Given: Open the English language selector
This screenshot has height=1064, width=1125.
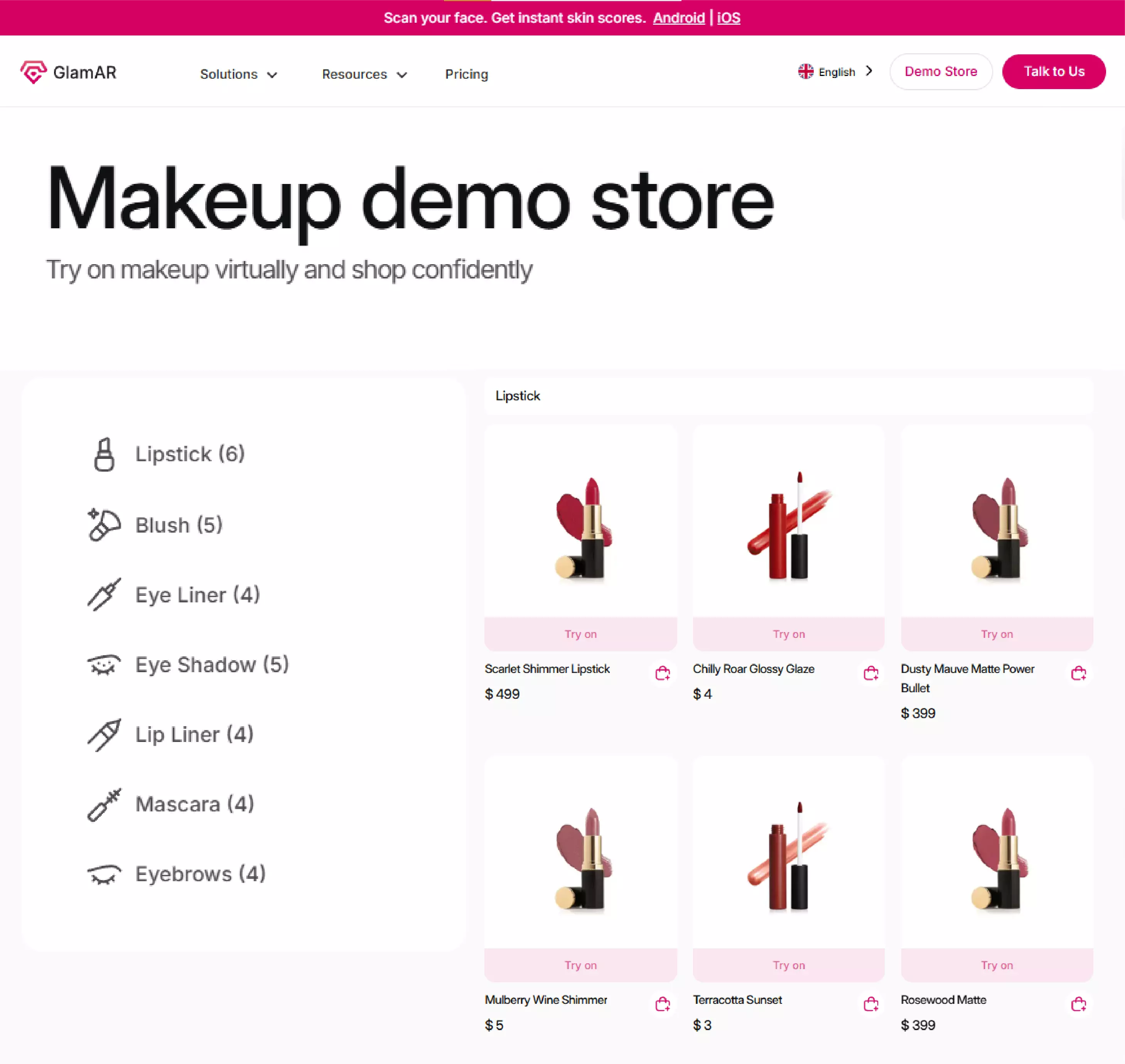Looking at the screenshot, I should coord(835,71).
